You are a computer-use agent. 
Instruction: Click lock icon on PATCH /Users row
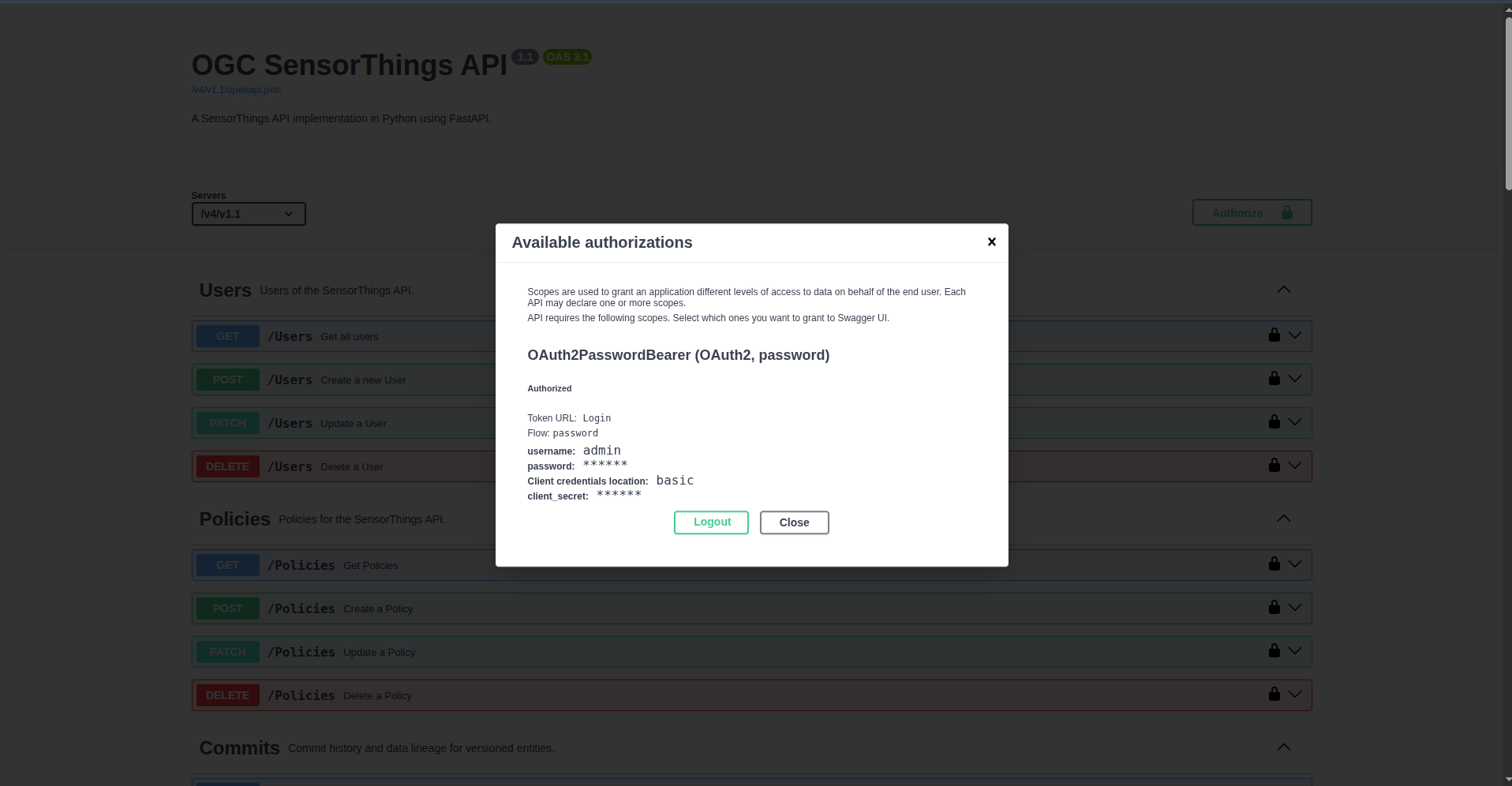(1274, 421)
